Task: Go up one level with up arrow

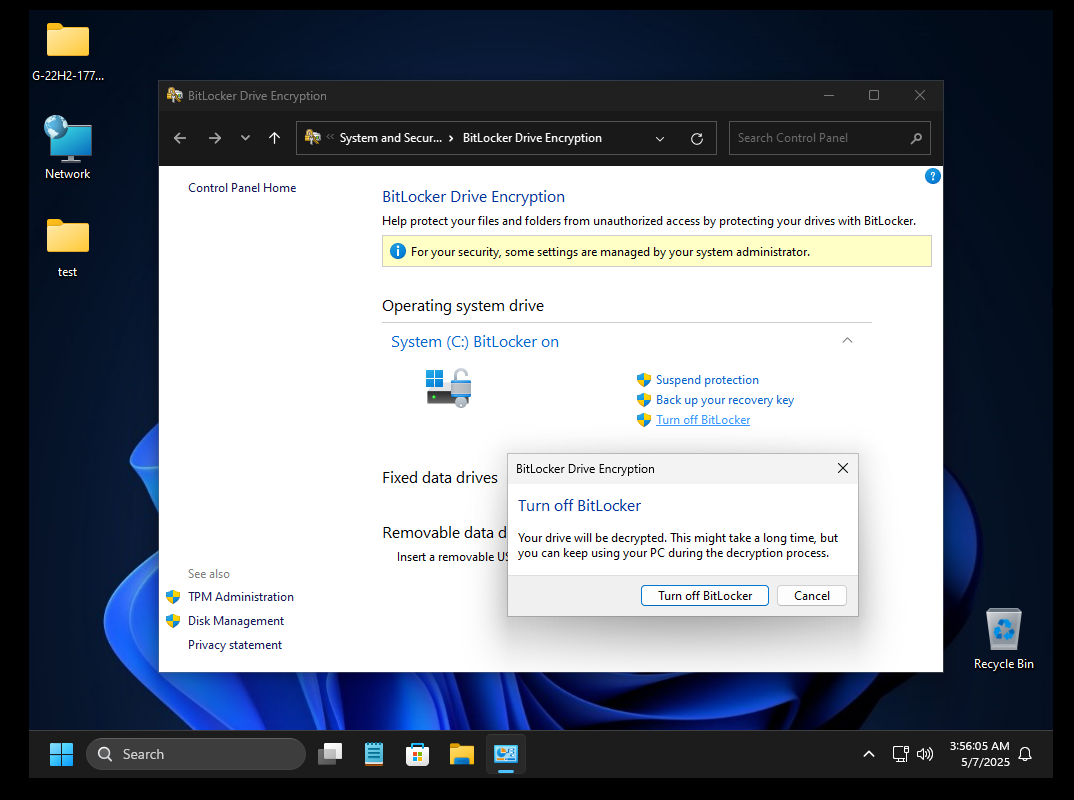Action: click(275, 138)
